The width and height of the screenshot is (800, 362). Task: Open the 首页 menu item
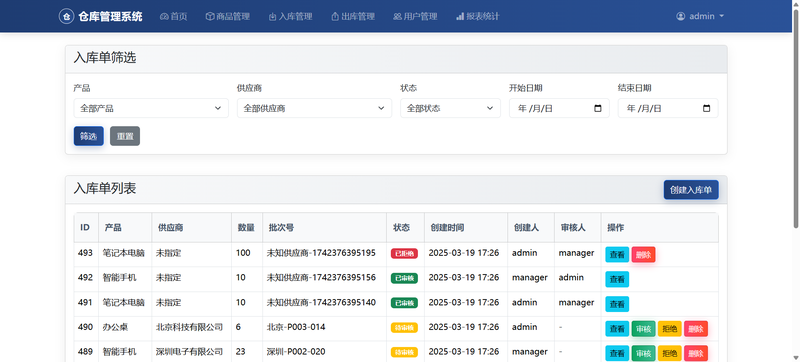pos(173,17)
